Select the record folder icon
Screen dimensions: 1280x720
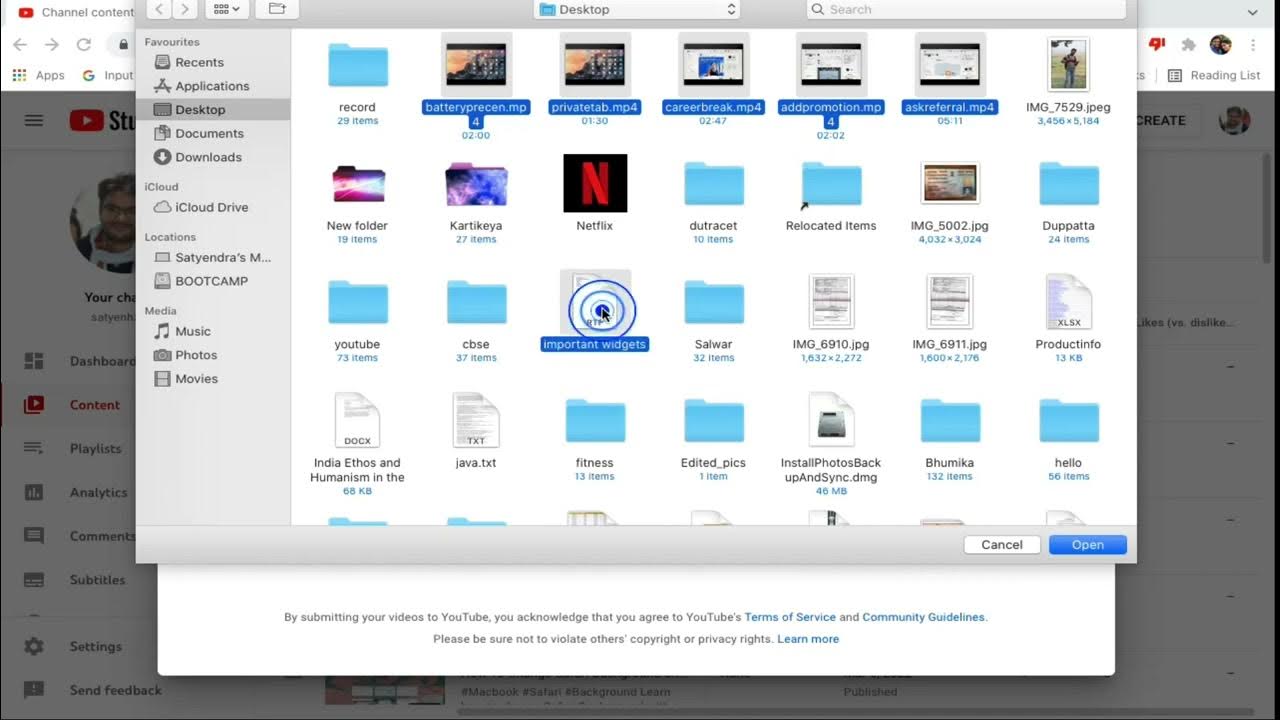pos(357,65)
